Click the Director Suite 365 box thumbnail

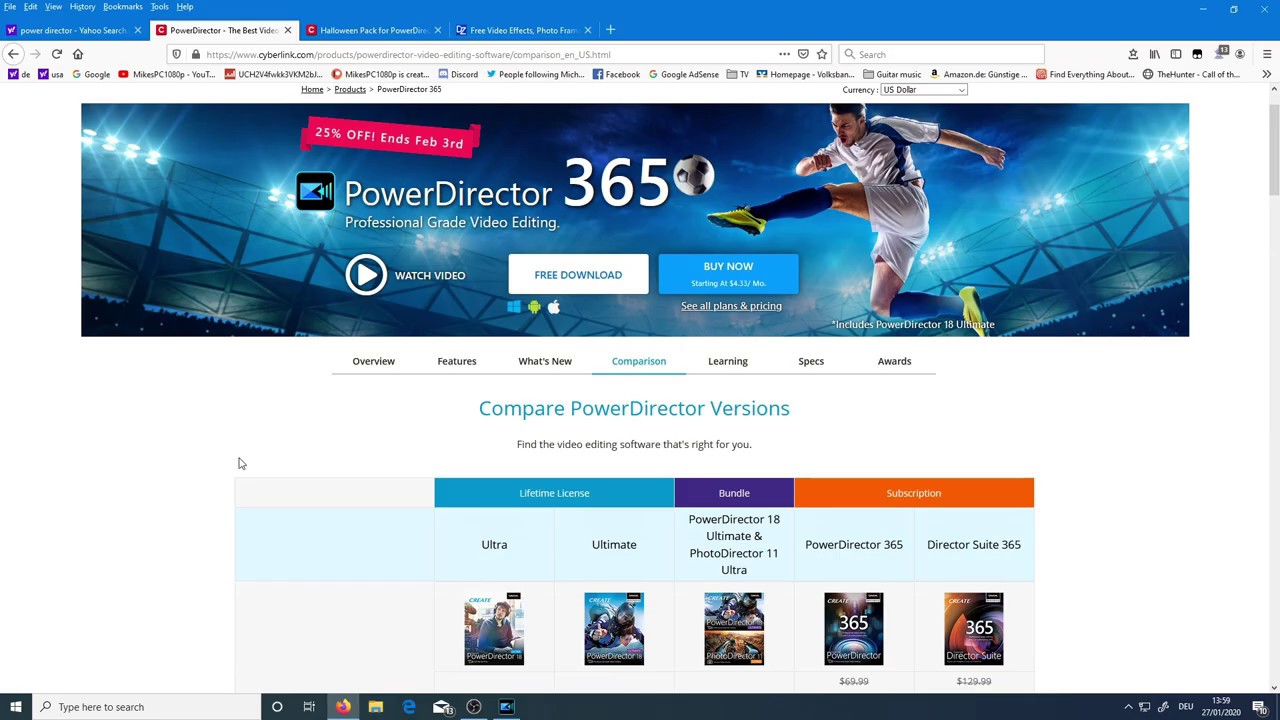974,629
